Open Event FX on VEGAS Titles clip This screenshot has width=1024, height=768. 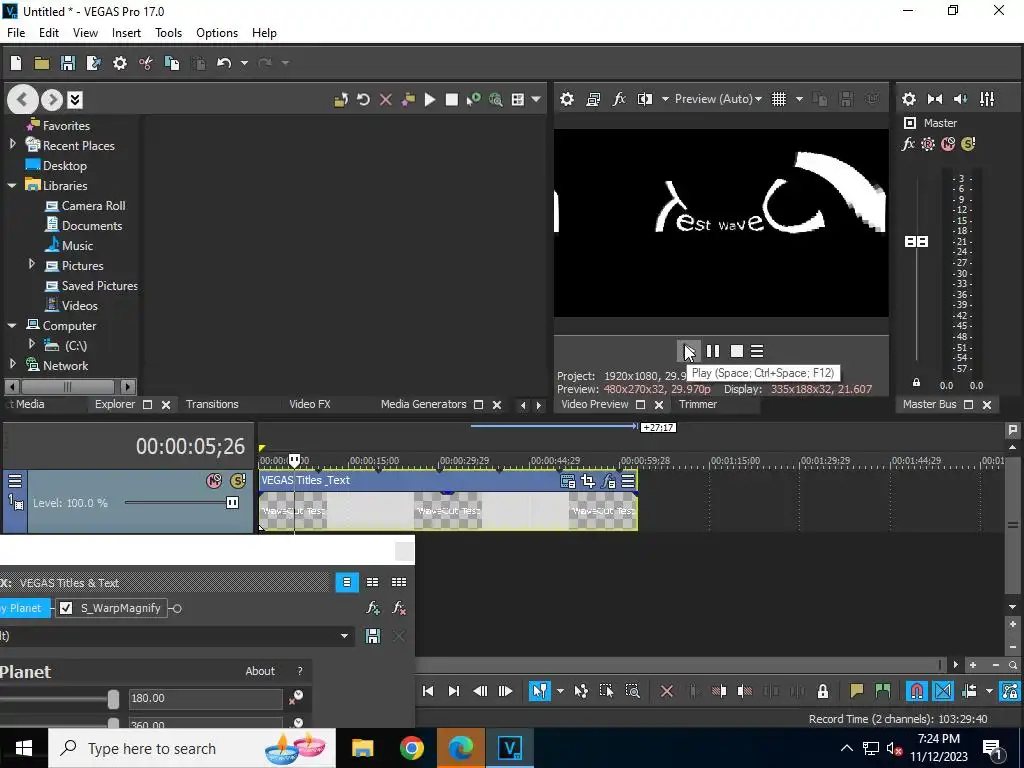(608, 481)
